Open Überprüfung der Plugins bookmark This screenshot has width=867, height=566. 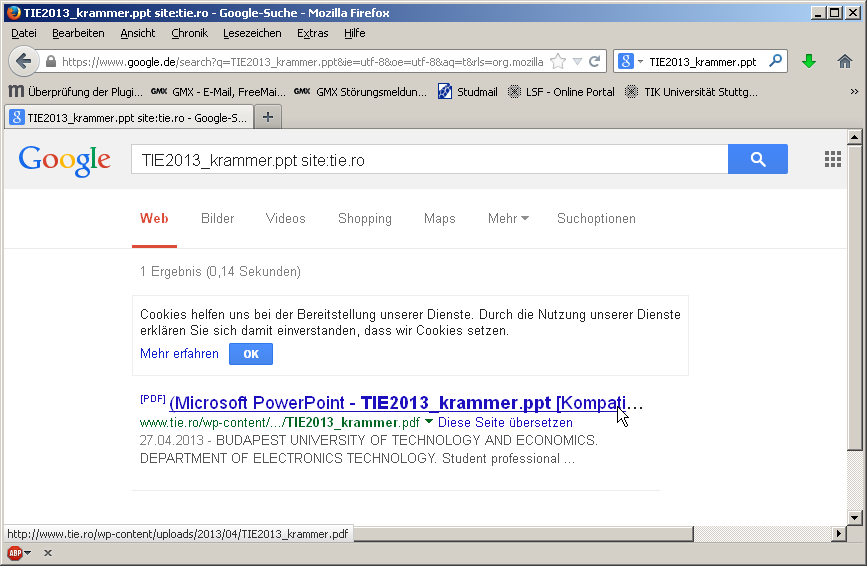(x=76, y=92)
